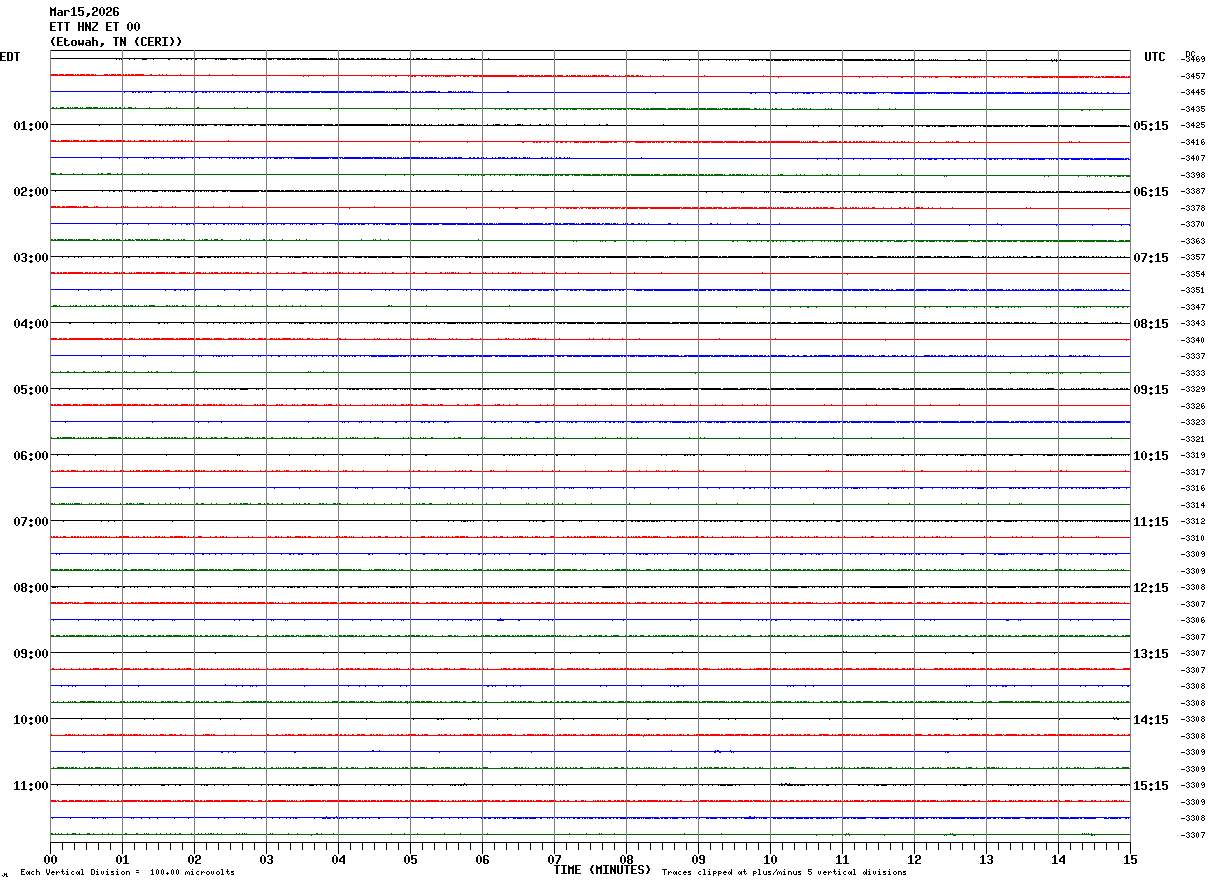Viewport: 1210px width, 886px height.
Task: Click the DC offset value "-3329"
Action: (1192, 390)
